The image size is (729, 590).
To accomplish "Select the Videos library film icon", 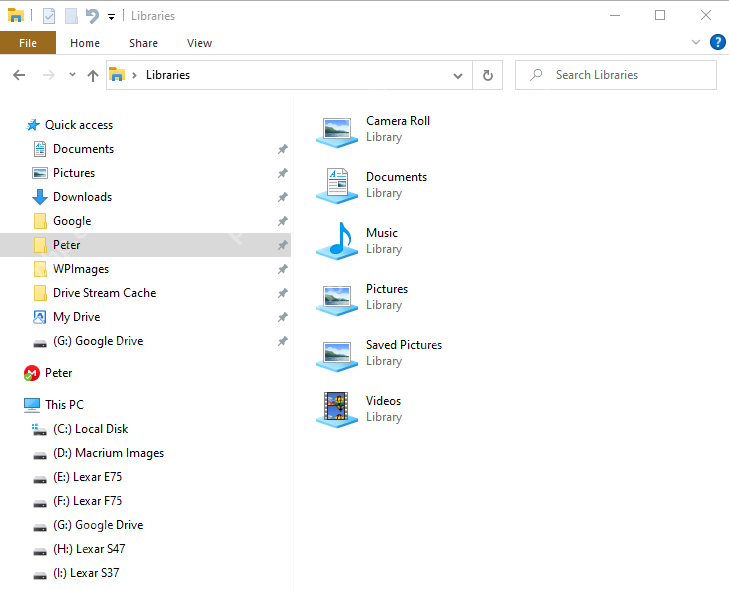I will [337, 410].
